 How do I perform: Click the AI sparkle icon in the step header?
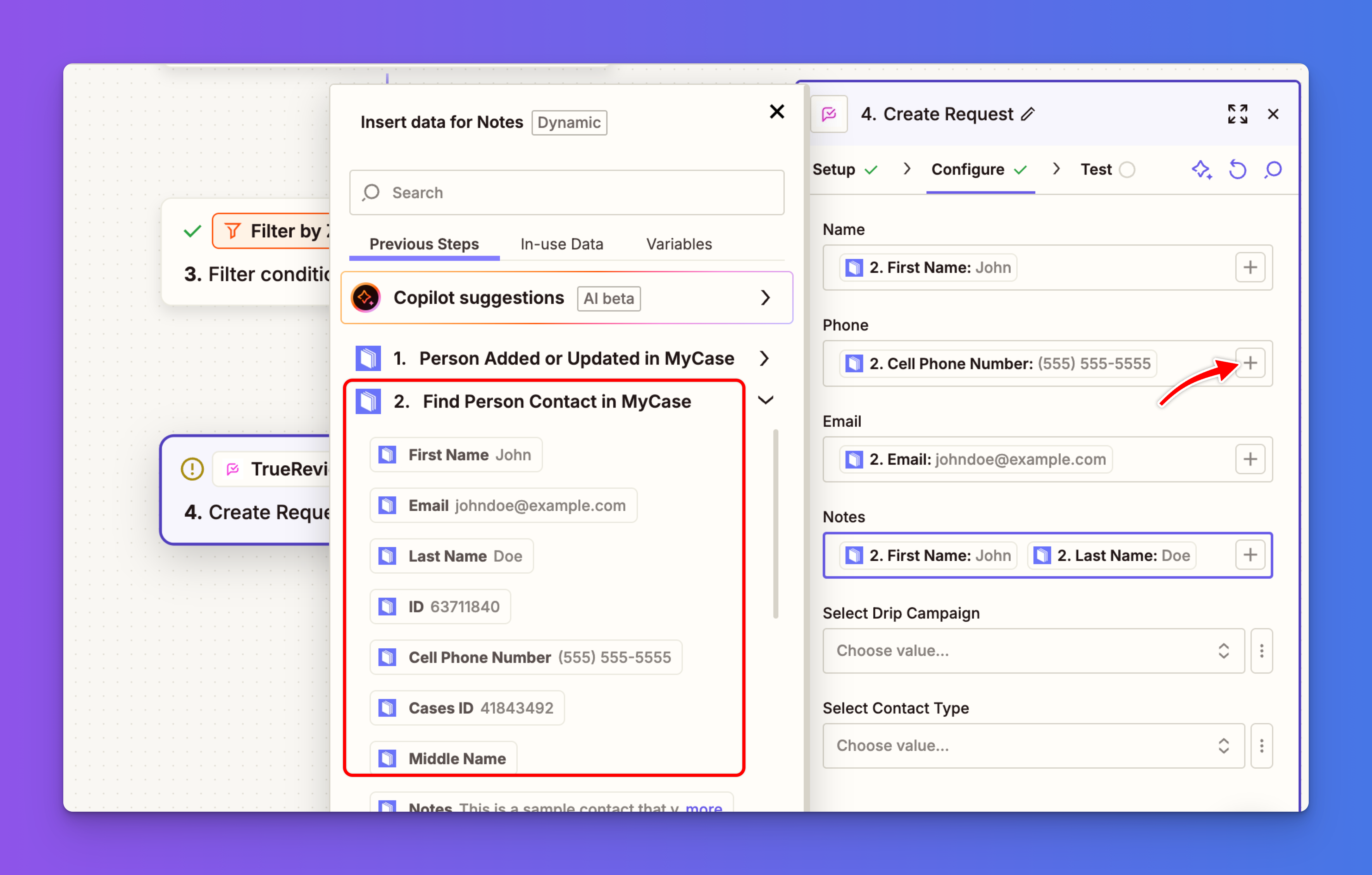coord(1201,169)
